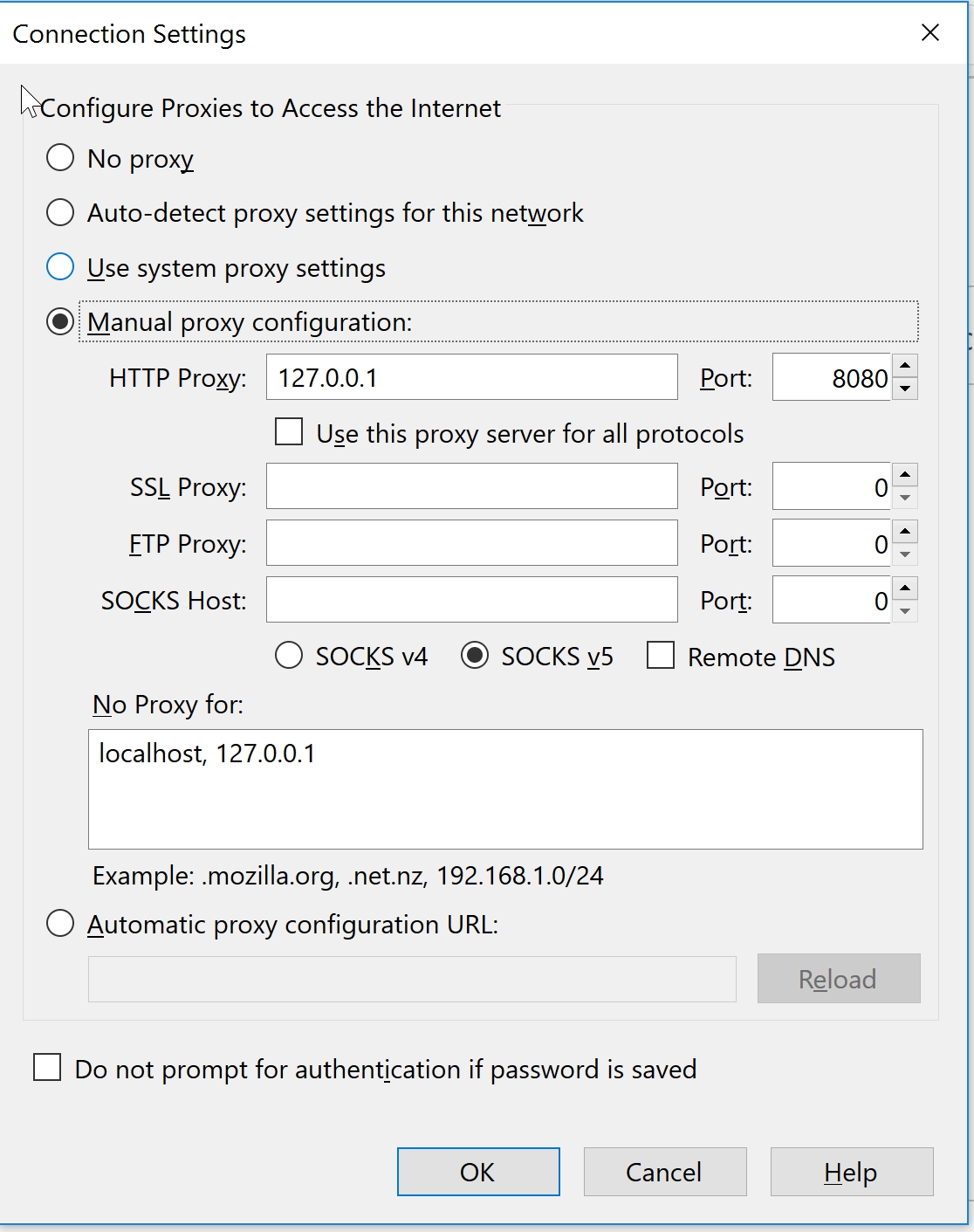Image resolution: width=974 pixels, height=1232 pixels.
Task: Decrease the SSL Proxy port number
Action: tap(906, 498)
